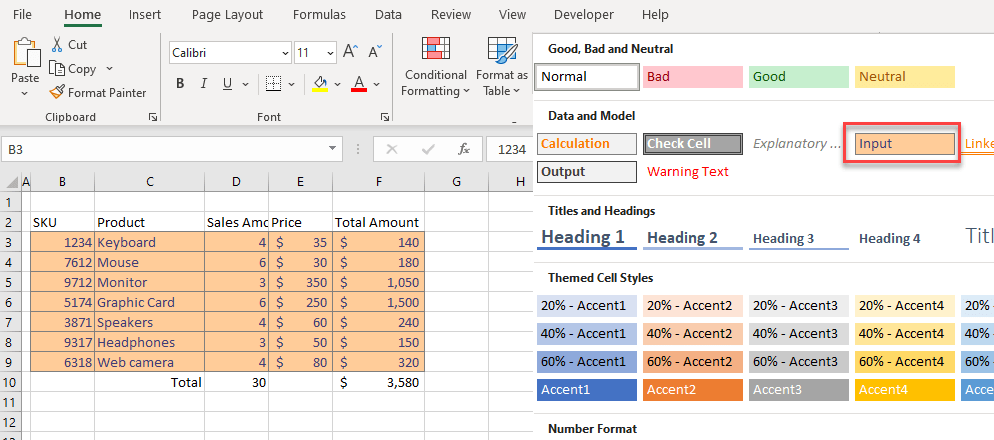Open the Format as Table gallery
This screenshot has width=994, height=440.
pyautogui.click(x=501, y=67)
